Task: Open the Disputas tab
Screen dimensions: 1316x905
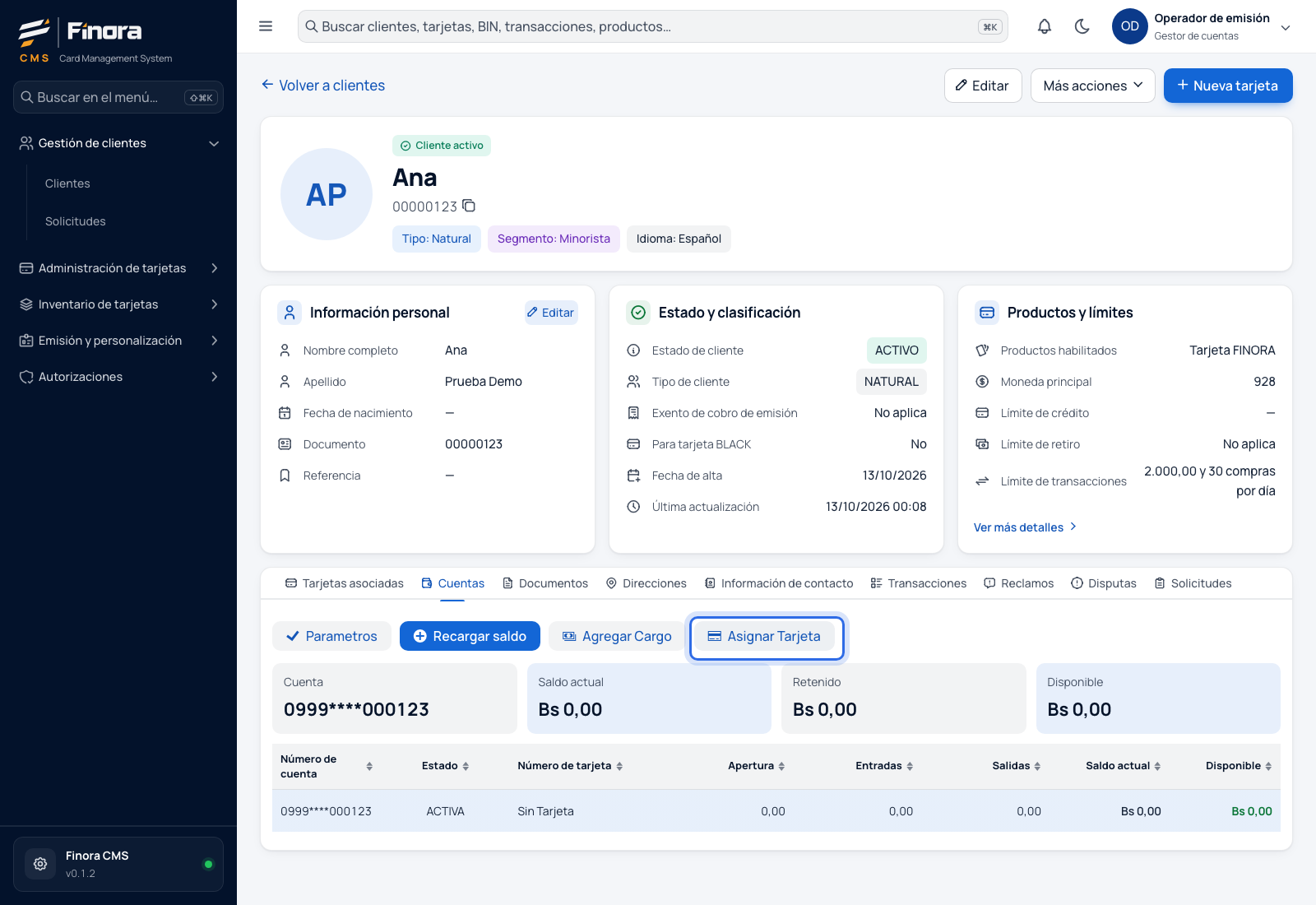Action: tap(1104, 583)
